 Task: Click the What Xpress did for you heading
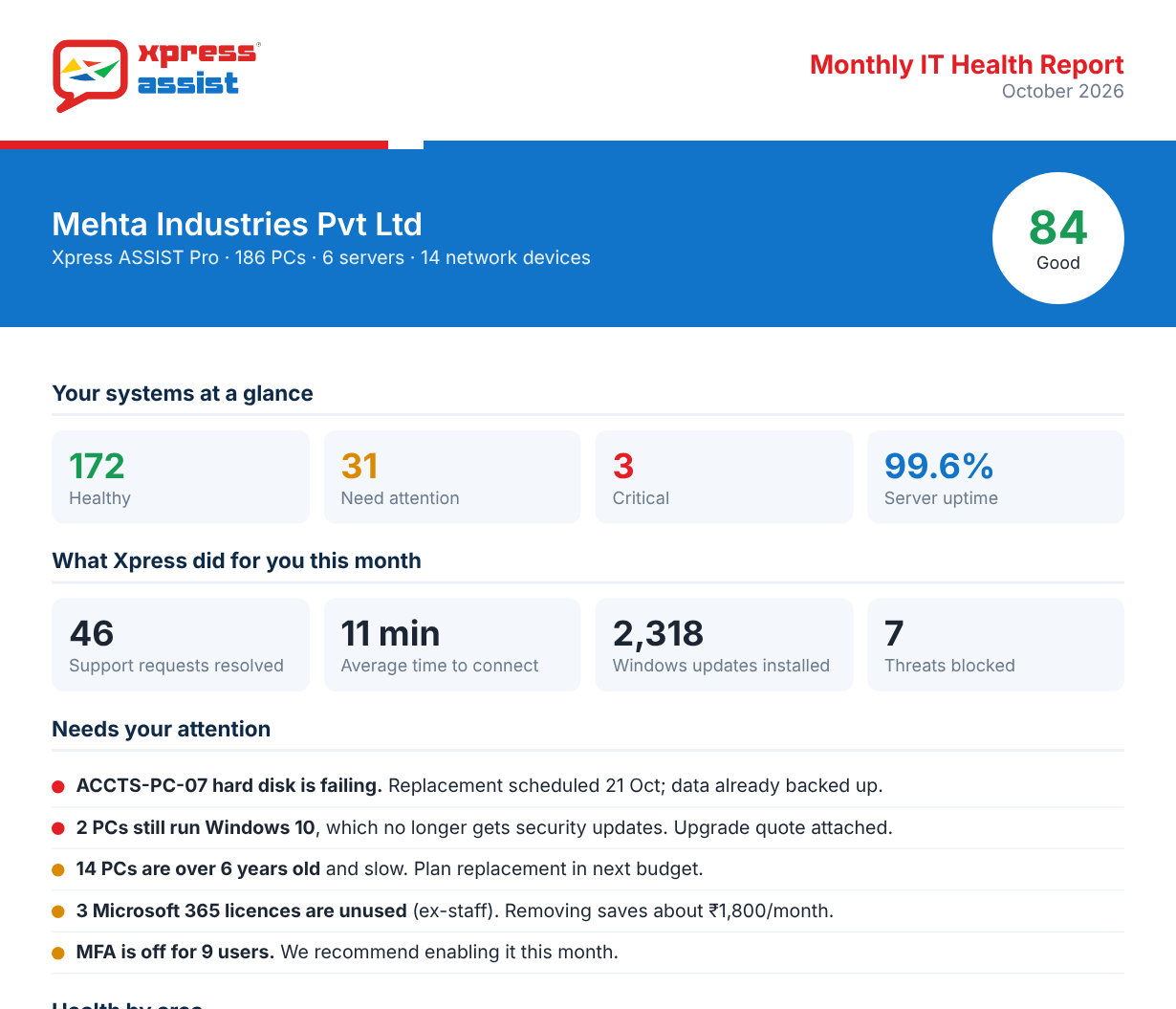click(236, 560)
